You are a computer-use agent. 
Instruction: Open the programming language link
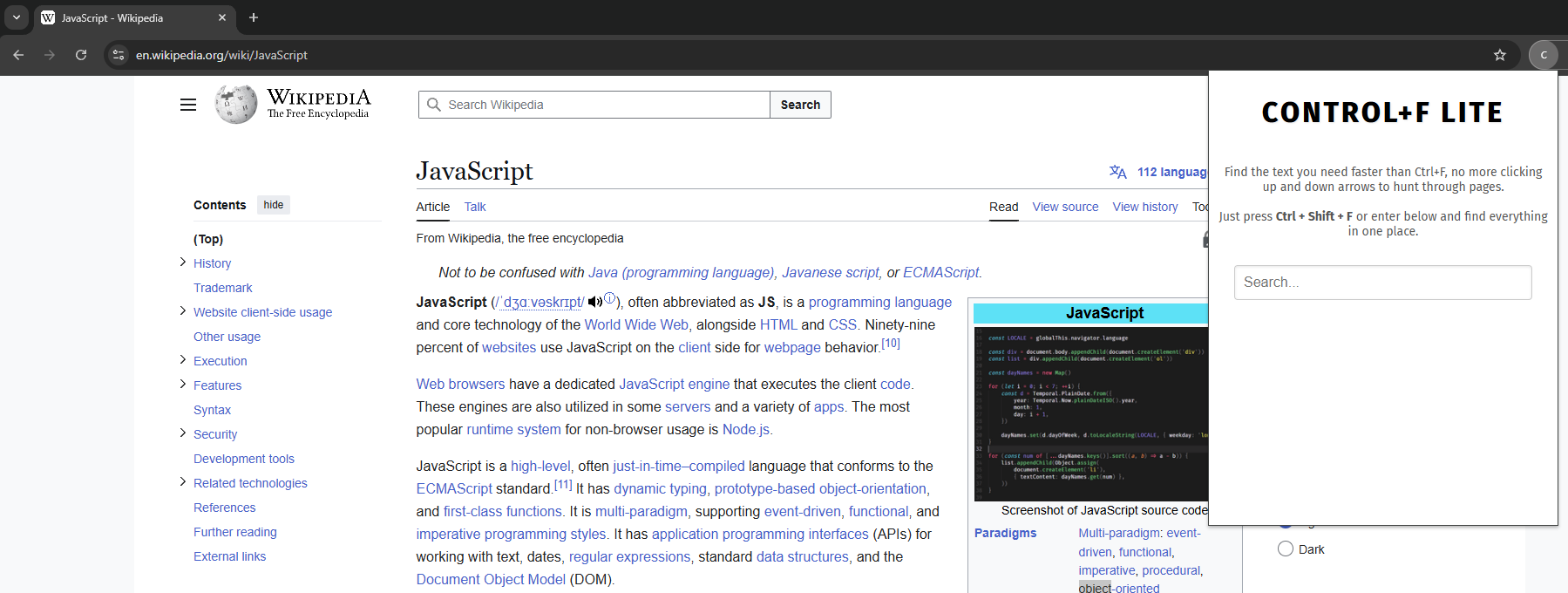880,302
